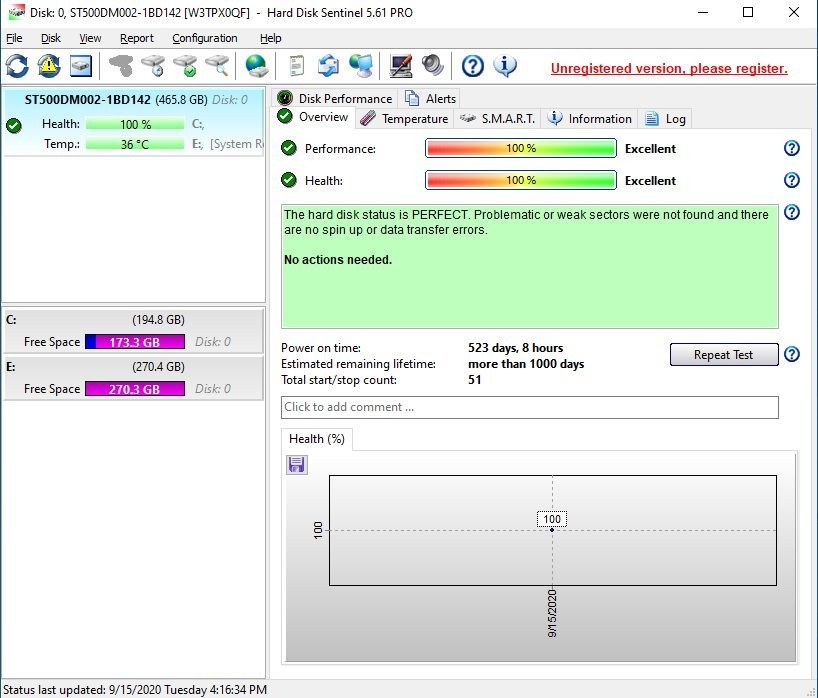This screenshot has width=818, height=698.
Task: Click the refresh-with-warning-triangle toolbar icon
Action: (x=49, y=66)
